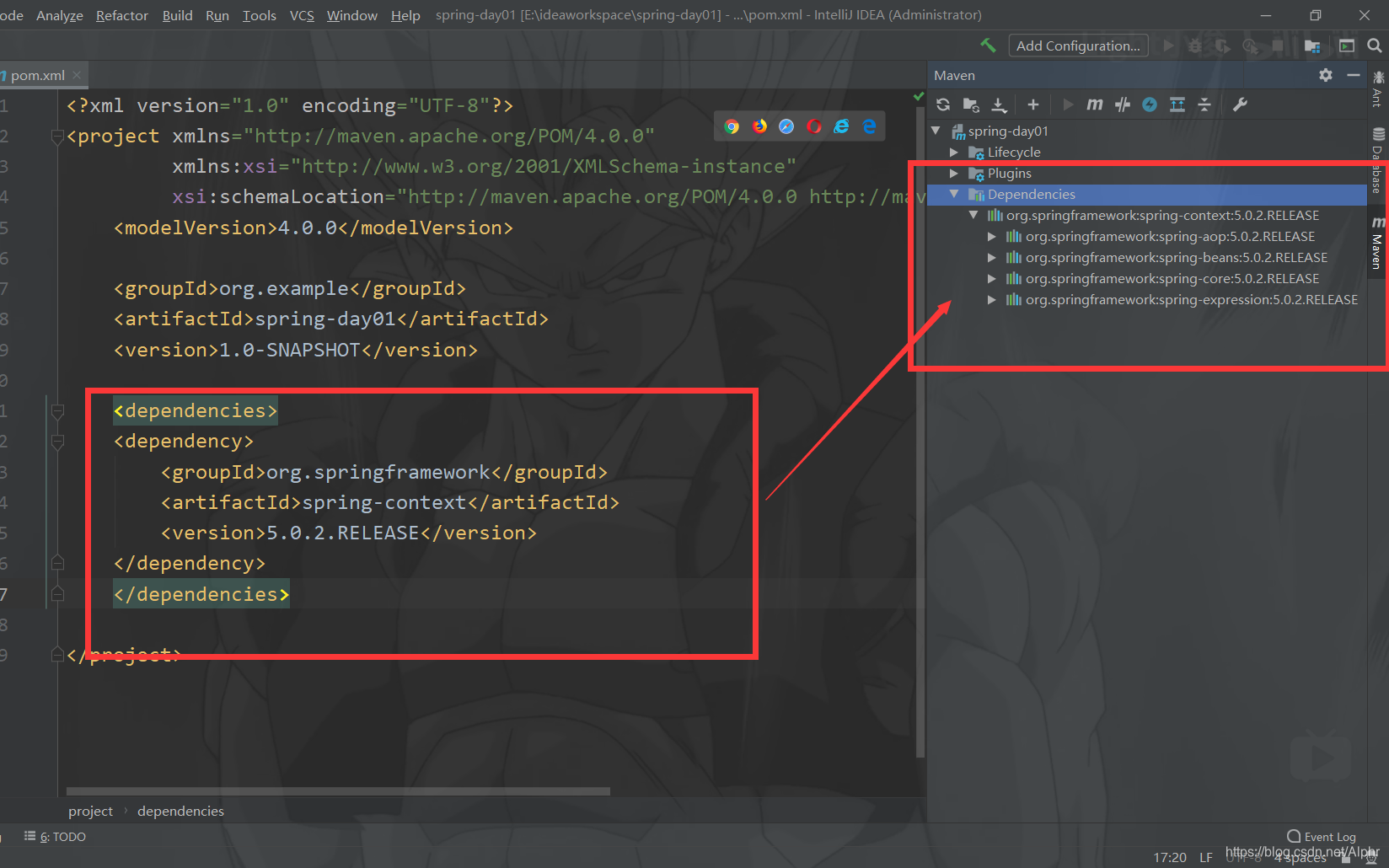This screenshot has height=868, width=1389.
Task: Toggle Maven Offline Mode
Action: pyautogui.click(x=1122, y=104)
